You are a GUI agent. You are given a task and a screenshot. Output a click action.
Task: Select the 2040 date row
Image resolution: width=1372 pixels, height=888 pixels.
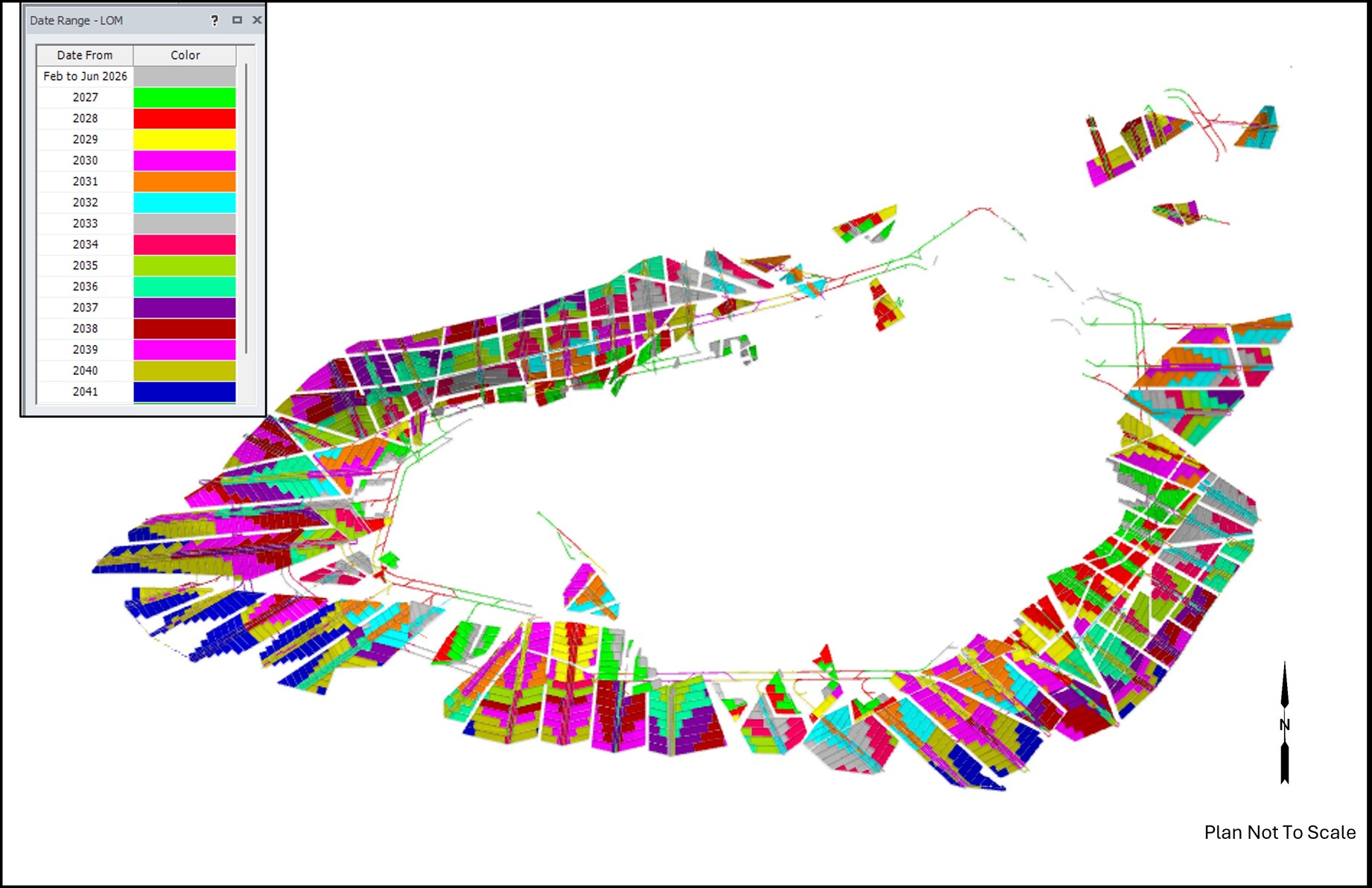136,370
